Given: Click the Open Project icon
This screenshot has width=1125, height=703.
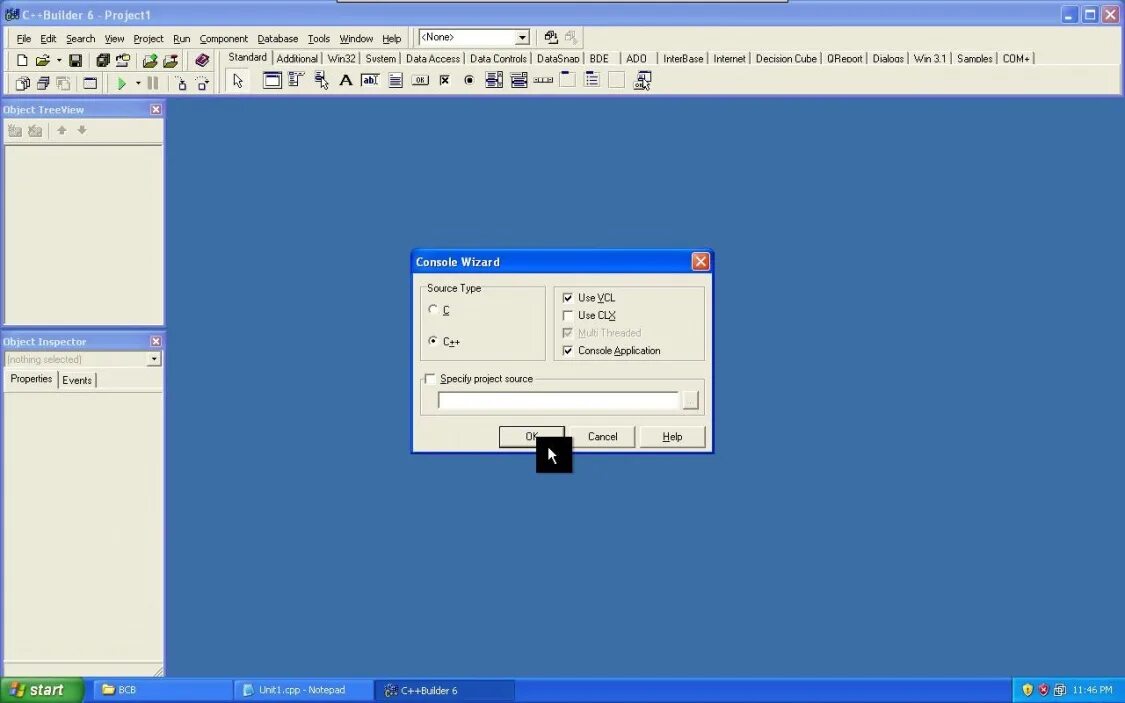Looking at the screenshot, I should pyautogui.click(x=123, y=60).
